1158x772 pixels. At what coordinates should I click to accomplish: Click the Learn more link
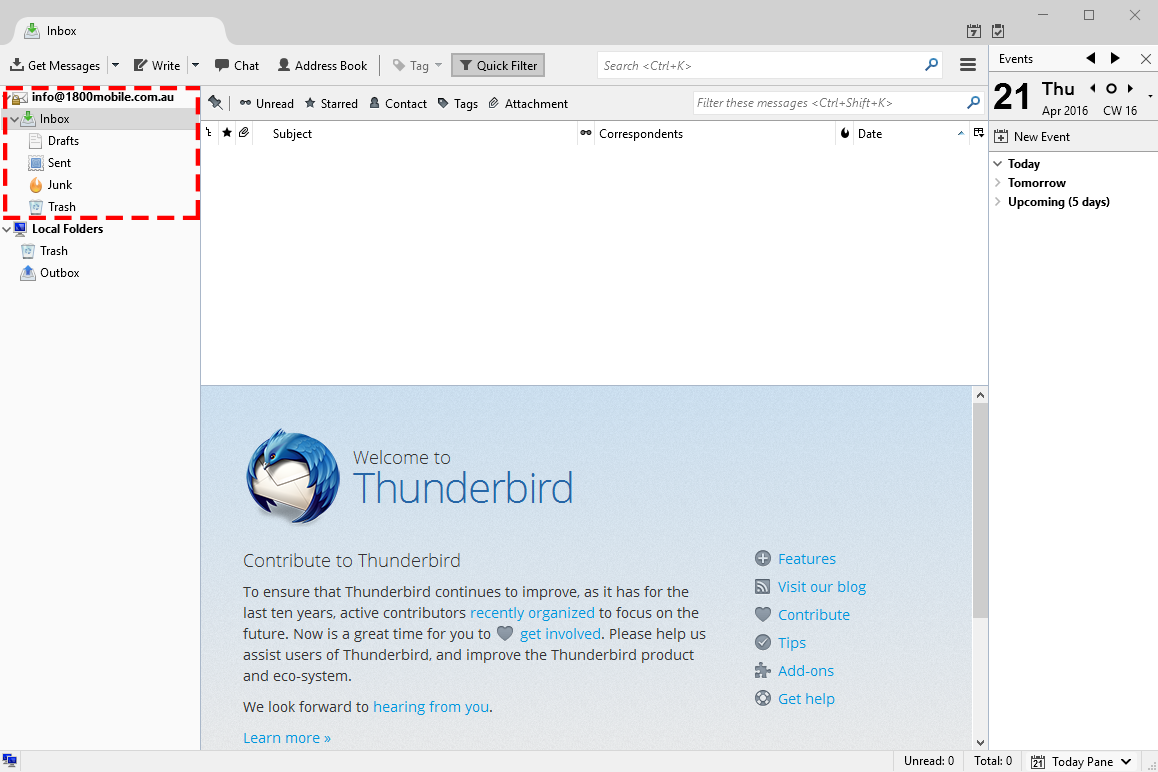click(x=287, y=738)
